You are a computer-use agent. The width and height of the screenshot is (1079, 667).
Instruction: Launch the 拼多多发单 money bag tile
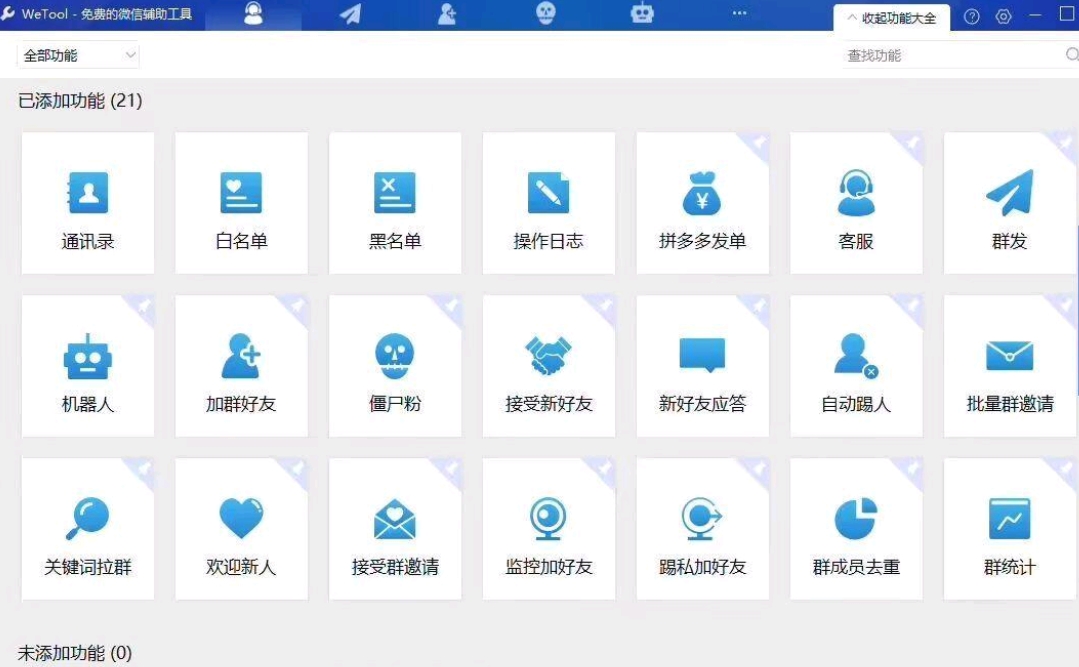(702, 204)
